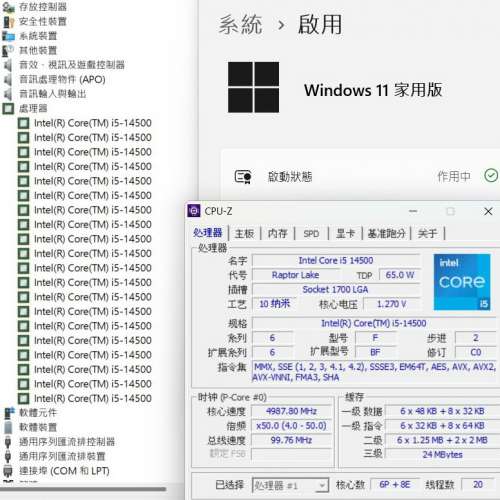Click the 代号 value Raptor Lake
The width and height of the screenshot is (500, 500).
pos(295,275)
